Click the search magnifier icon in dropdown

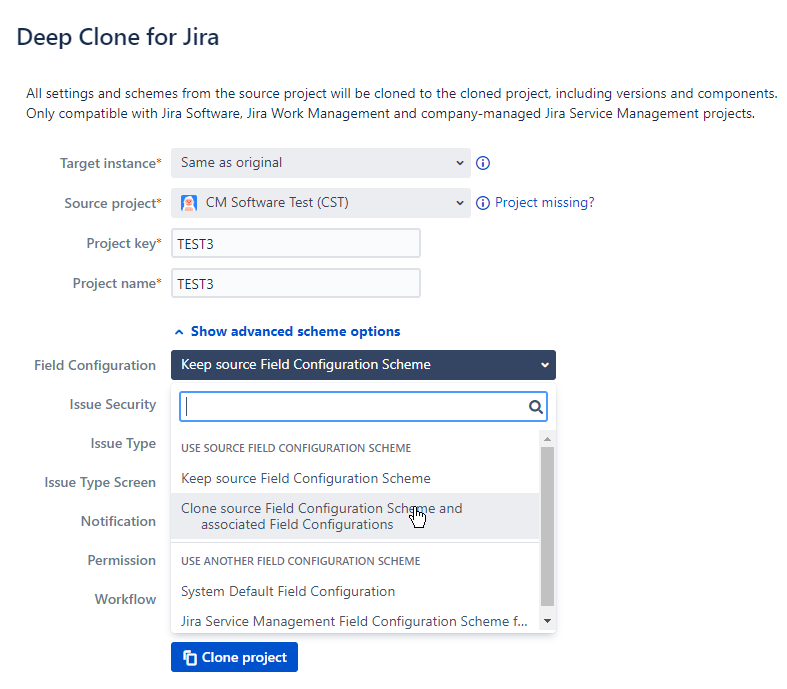tap(536, 406)
